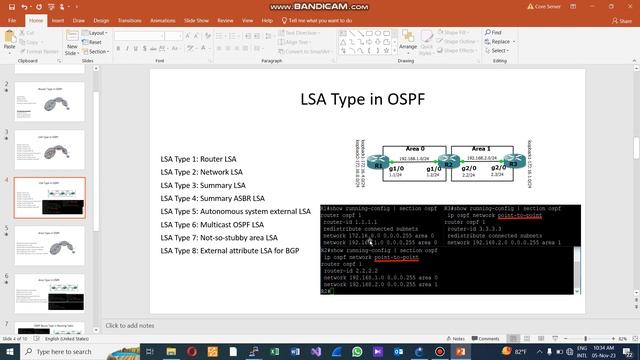Start slideshow from beginning quick access icon
The width and height of the screenshot is (640, 360).
[51, 7]
